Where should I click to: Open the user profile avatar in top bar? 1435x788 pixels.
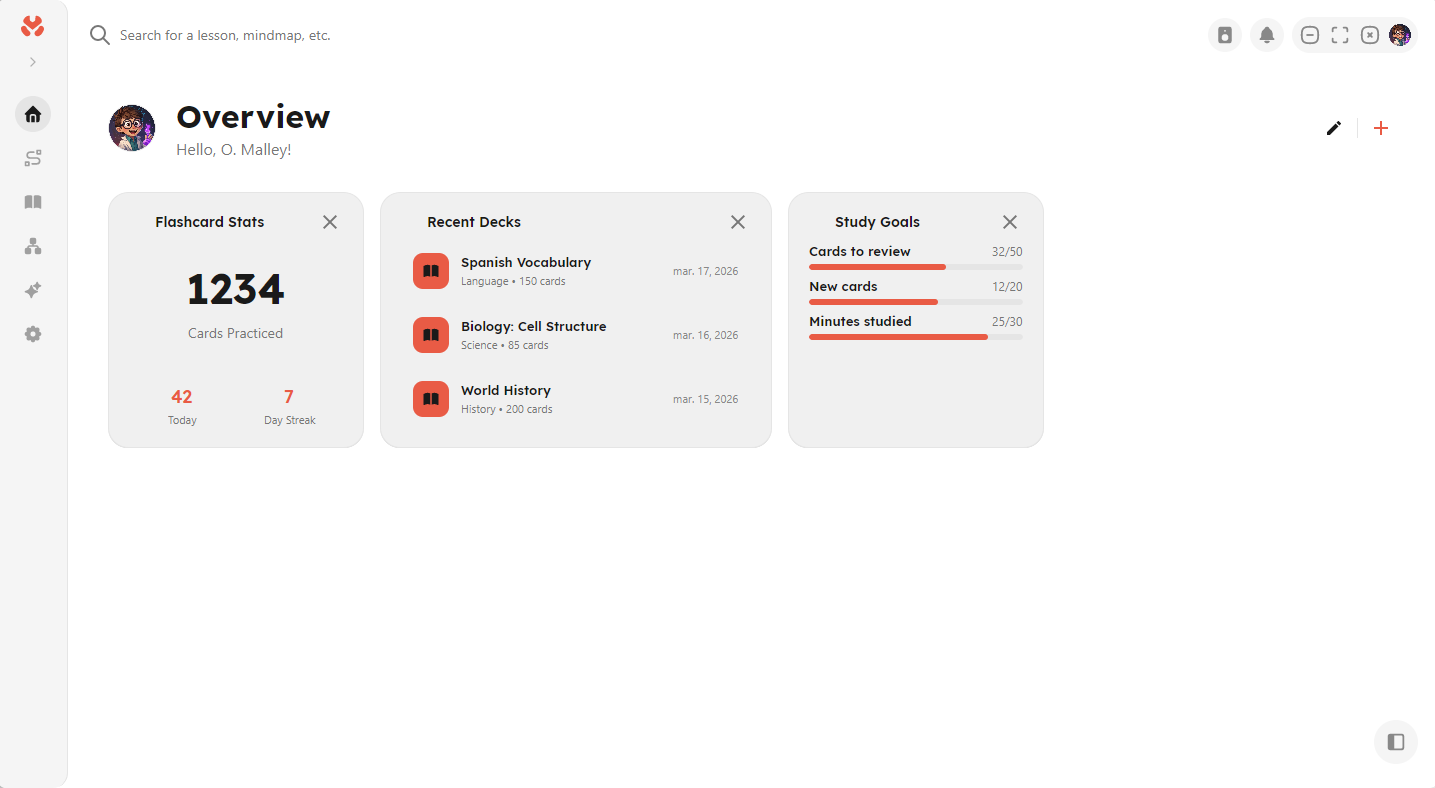1400,35
